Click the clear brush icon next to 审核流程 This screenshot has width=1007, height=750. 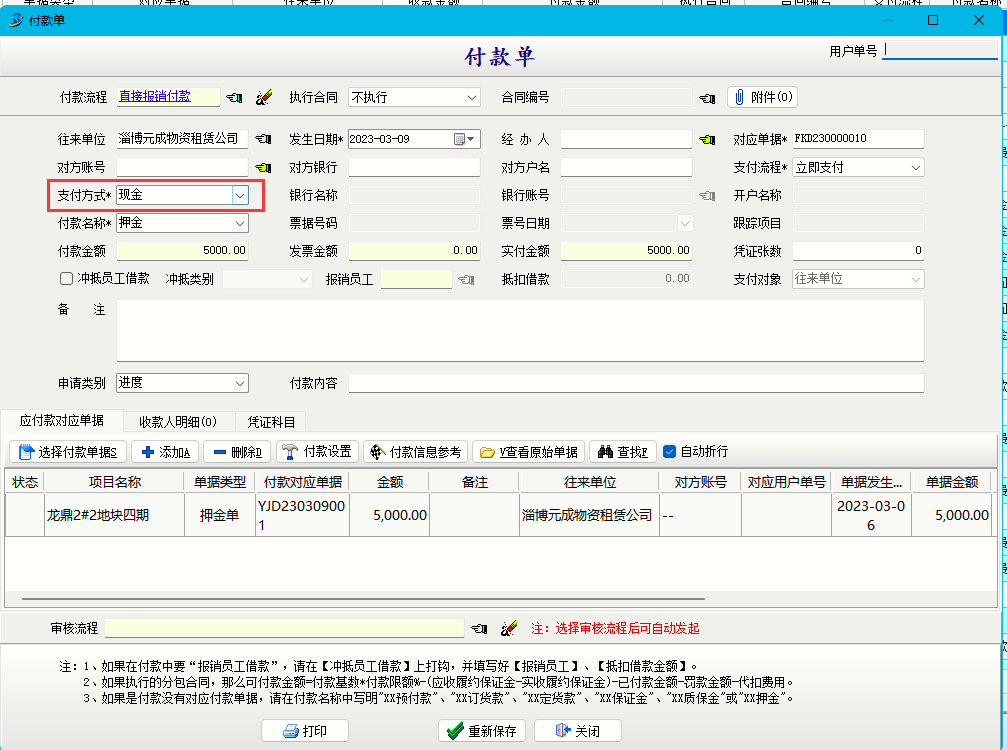point(509,628)
